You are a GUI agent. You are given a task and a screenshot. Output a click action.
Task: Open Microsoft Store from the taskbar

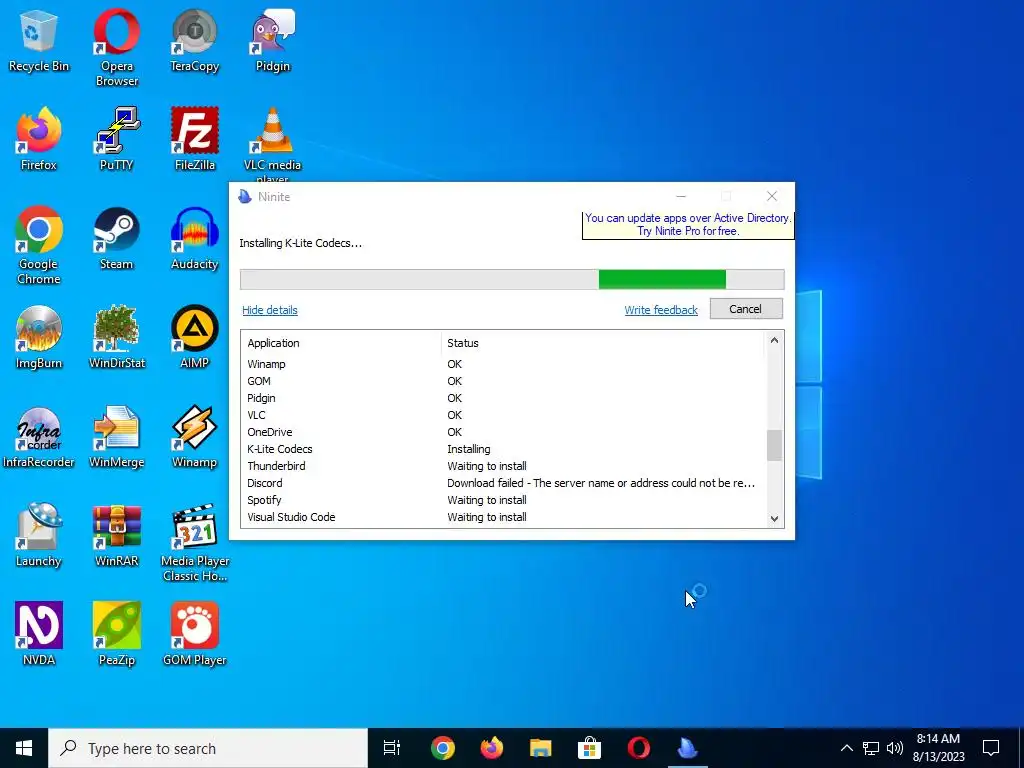click(x=589, y=748)
